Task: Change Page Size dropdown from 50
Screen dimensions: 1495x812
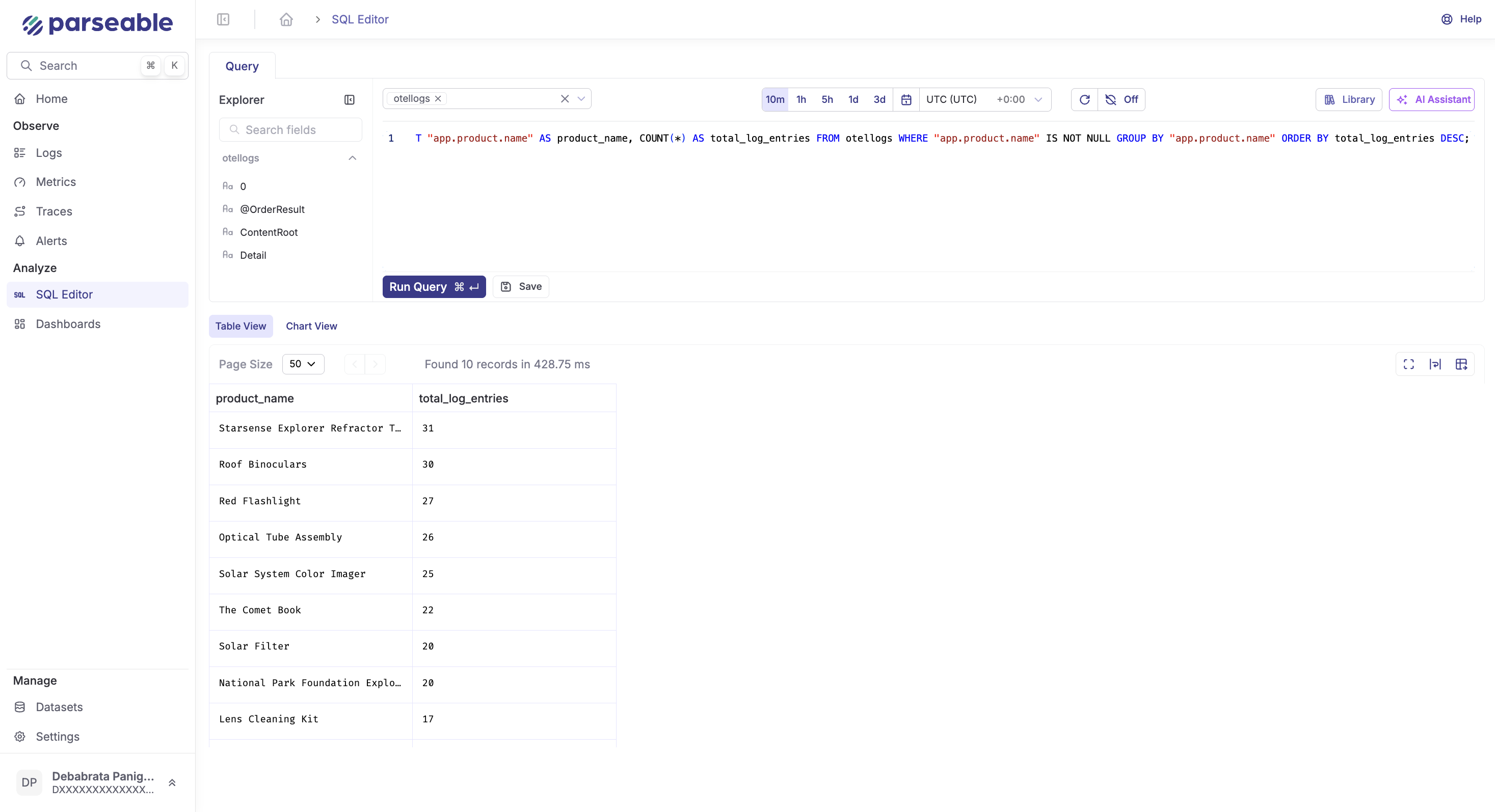Action: pos(302,364)
